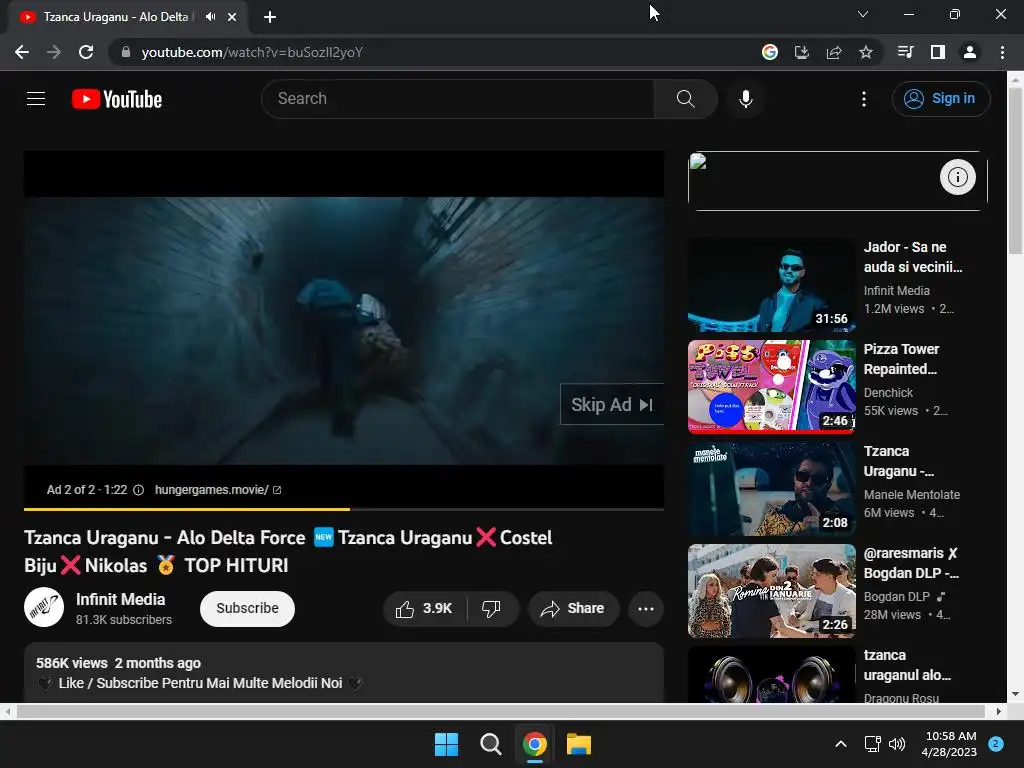
Task: Open more actions ellipsis under video
Action: click(646, 609)
